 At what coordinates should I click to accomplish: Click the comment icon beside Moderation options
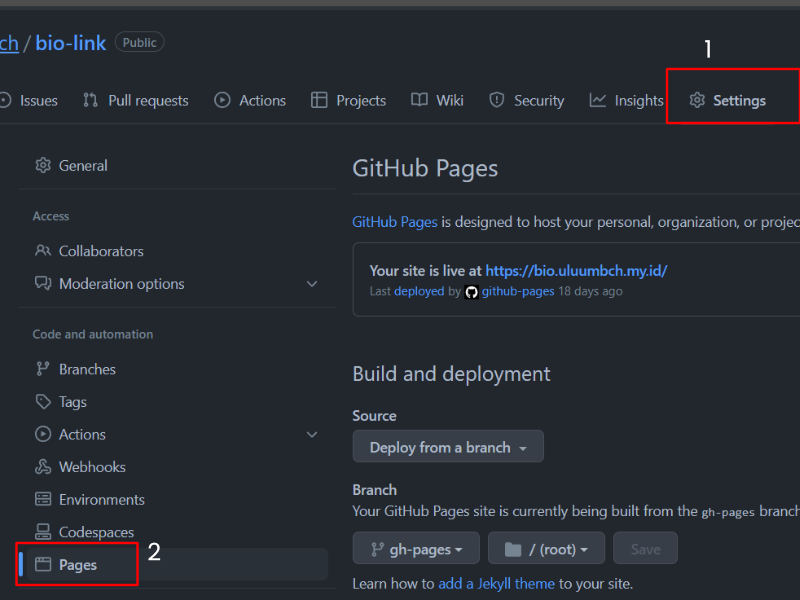tap(43, 283)
